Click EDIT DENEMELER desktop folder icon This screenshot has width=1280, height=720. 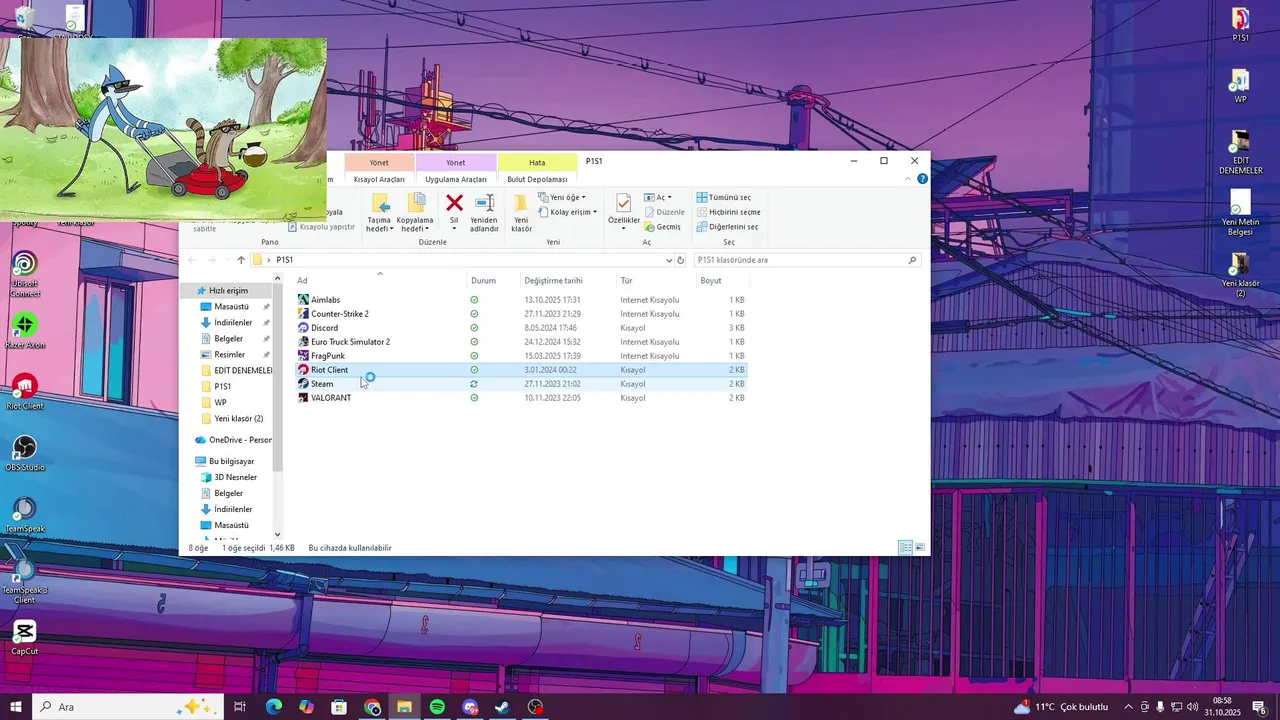pos(1240,151)
